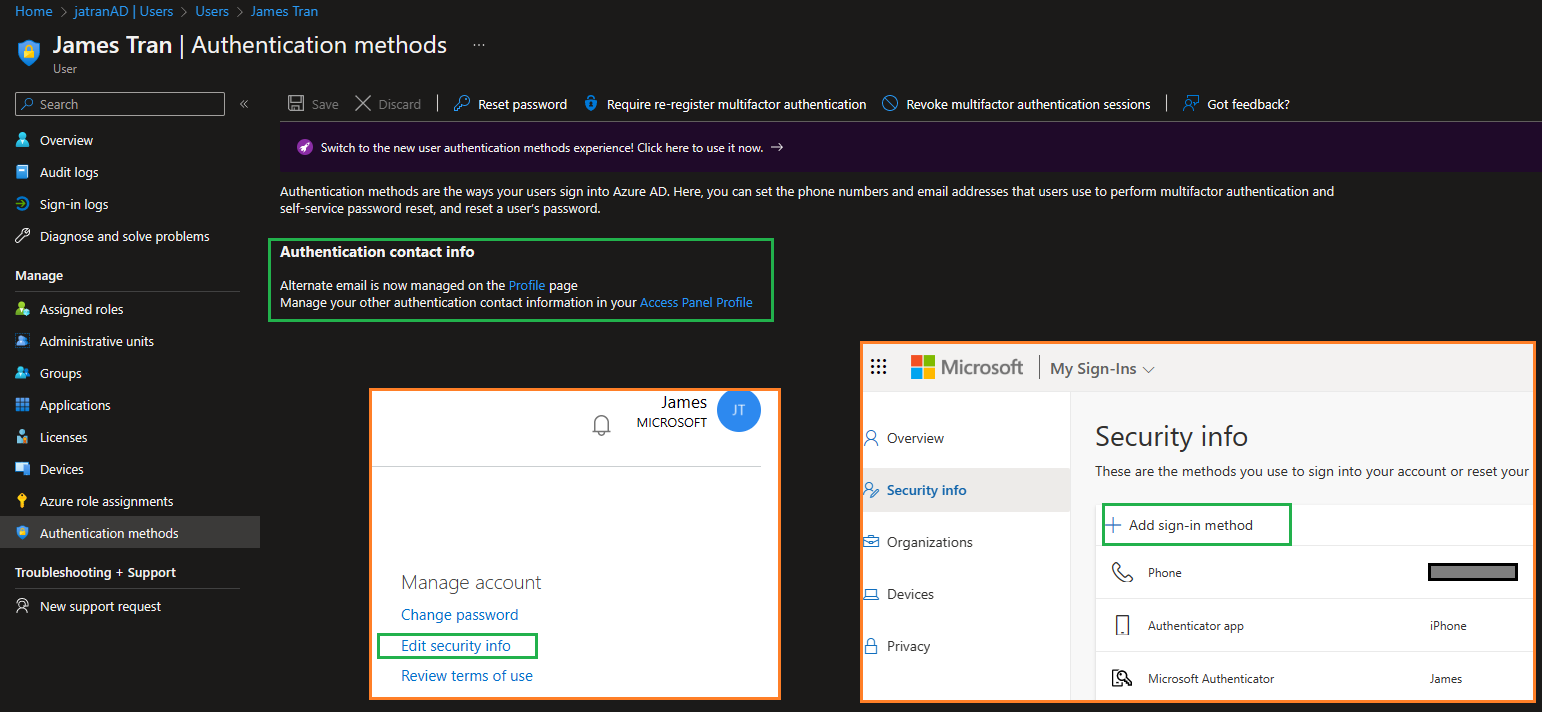This screenshot has width=1542, height=712.
Task: Click the Reset password key icon
Action: [x=461, y=104]
